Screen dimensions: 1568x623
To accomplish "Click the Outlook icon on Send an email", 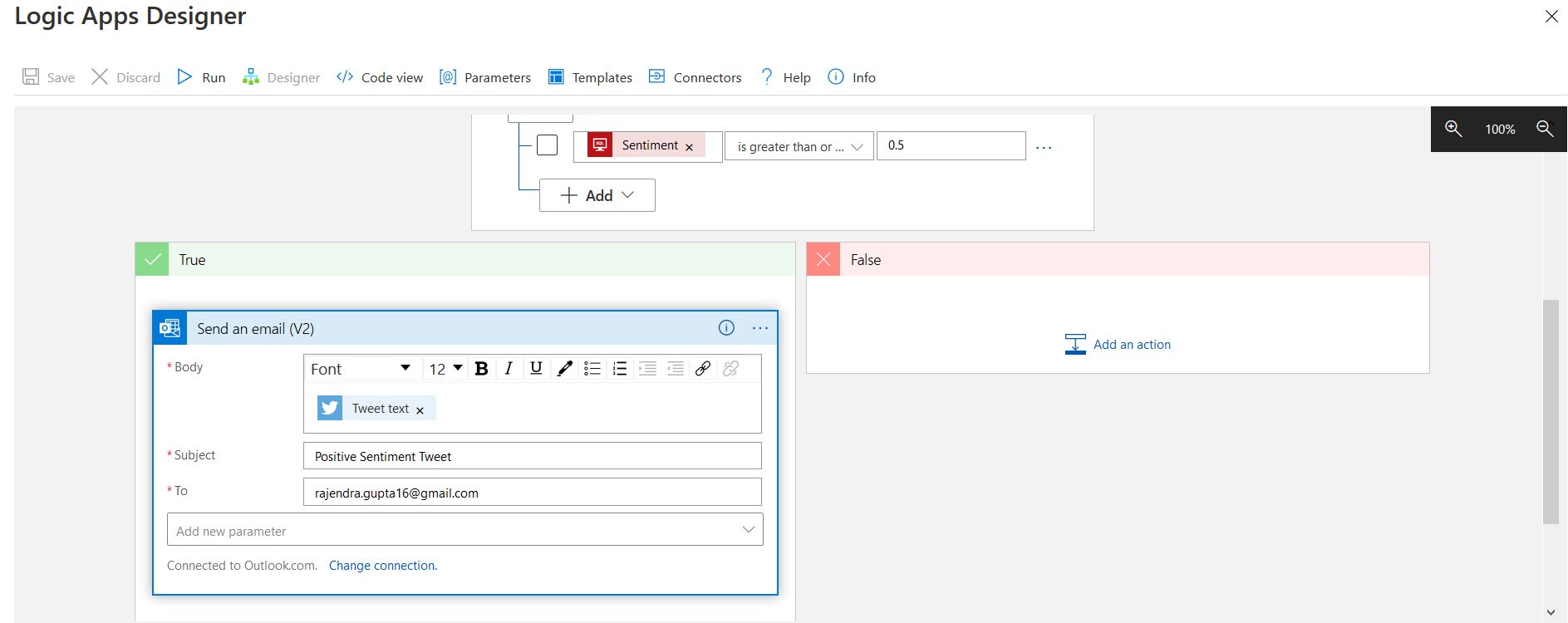I will tap(170, 328).
